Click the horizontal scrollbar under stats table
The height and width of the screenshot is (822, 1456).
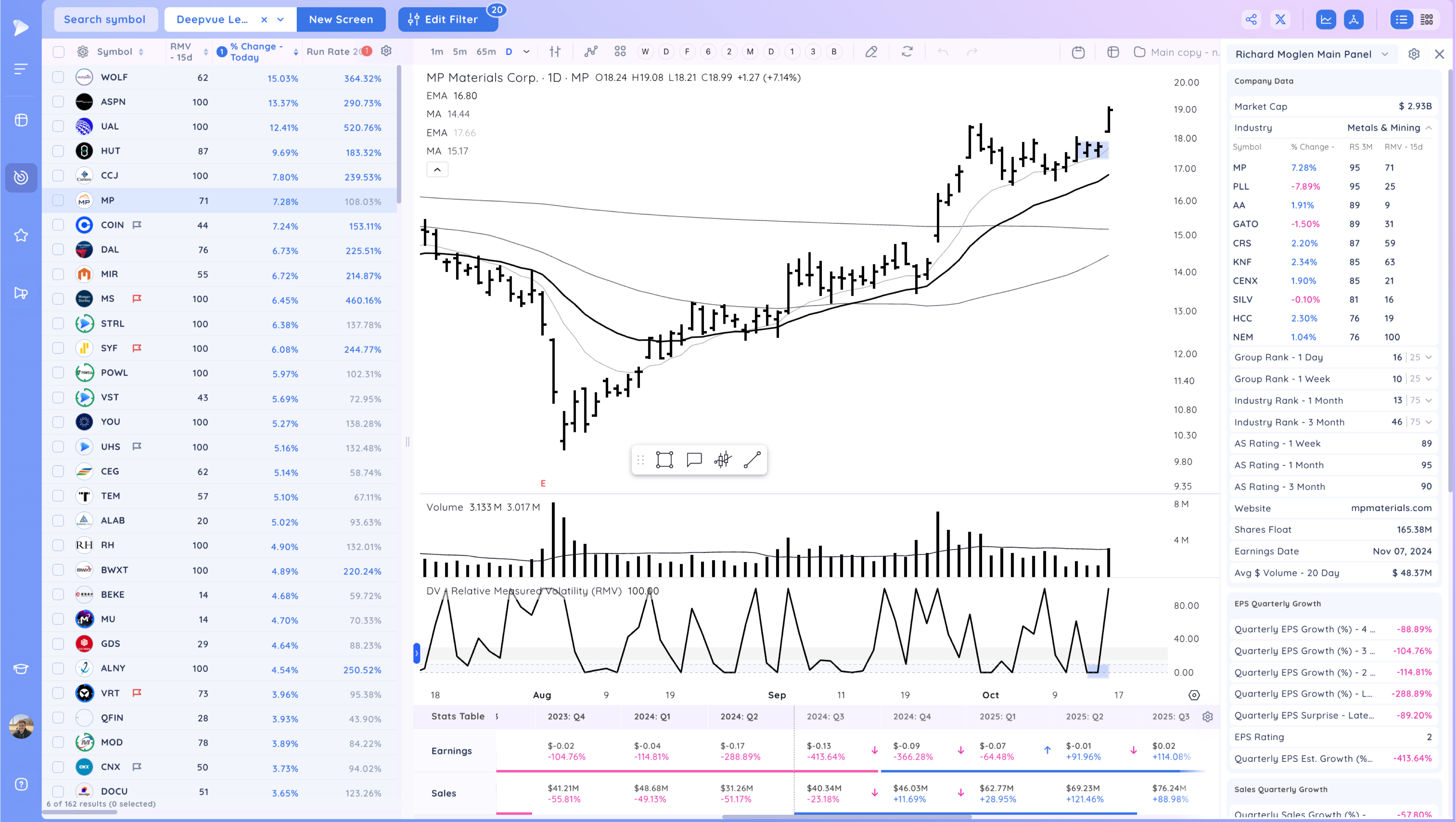pyautogui.click(x=846, y=816)
